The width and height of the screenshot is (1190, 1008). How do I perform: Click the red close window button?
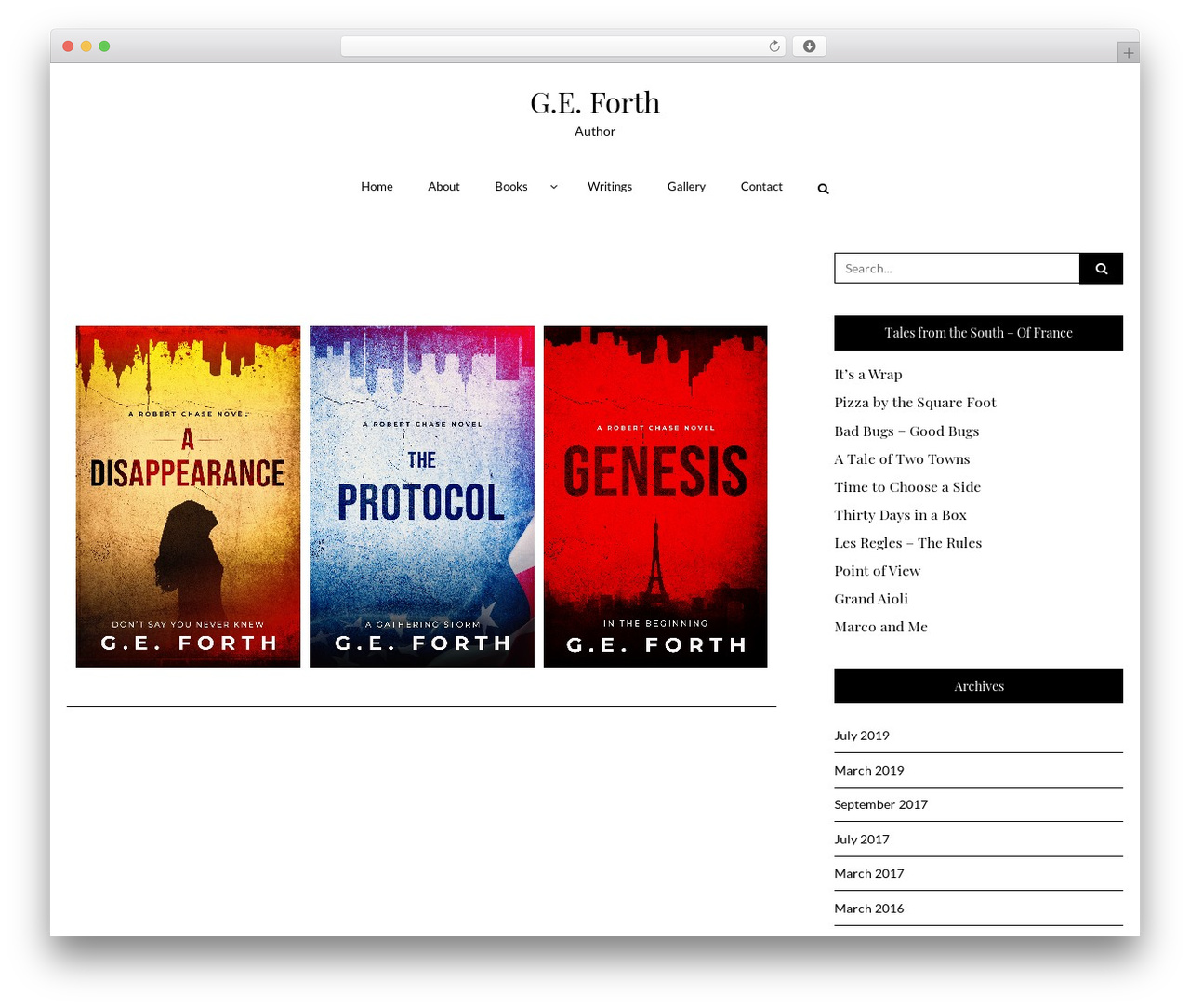point(68,46)
